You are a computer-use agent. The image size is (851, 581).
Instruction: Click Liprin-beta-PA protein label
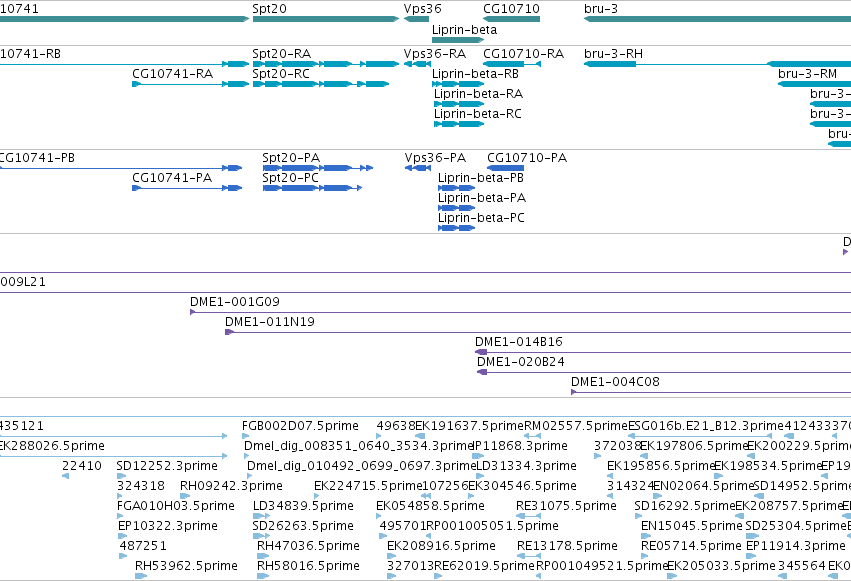(x=482, y=198)
